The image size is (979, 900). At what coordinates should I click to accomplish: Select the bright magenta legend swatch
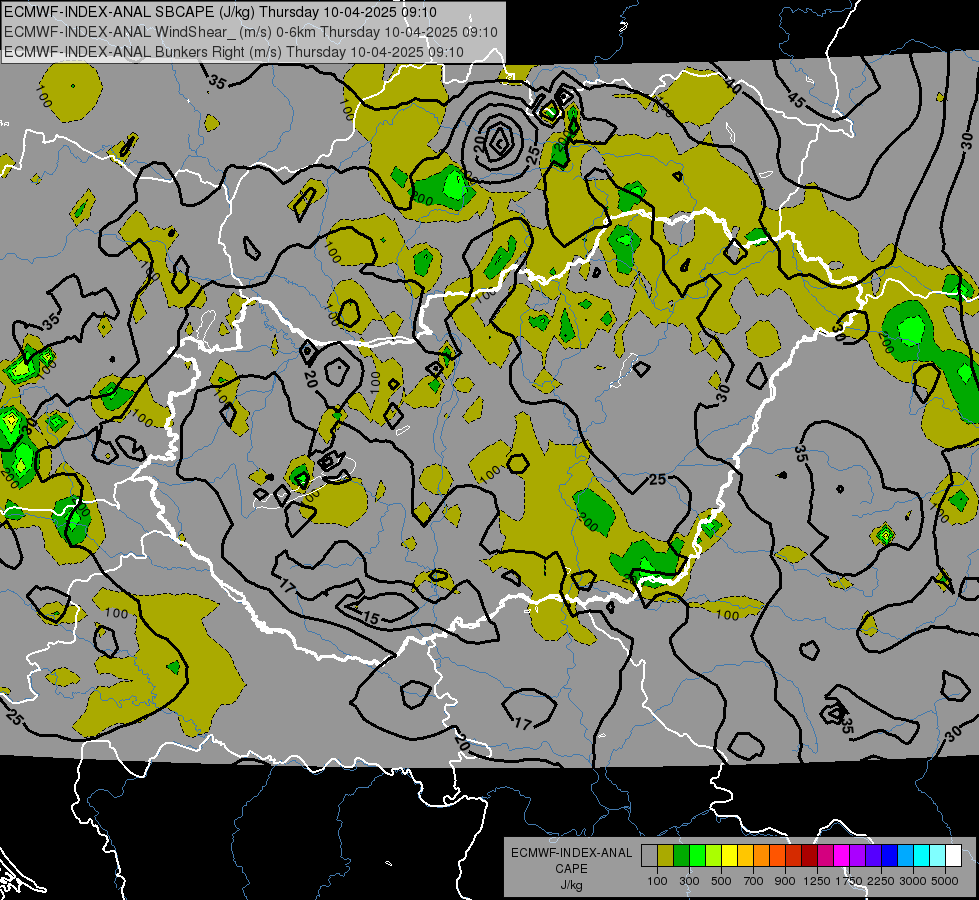[842, 856]
